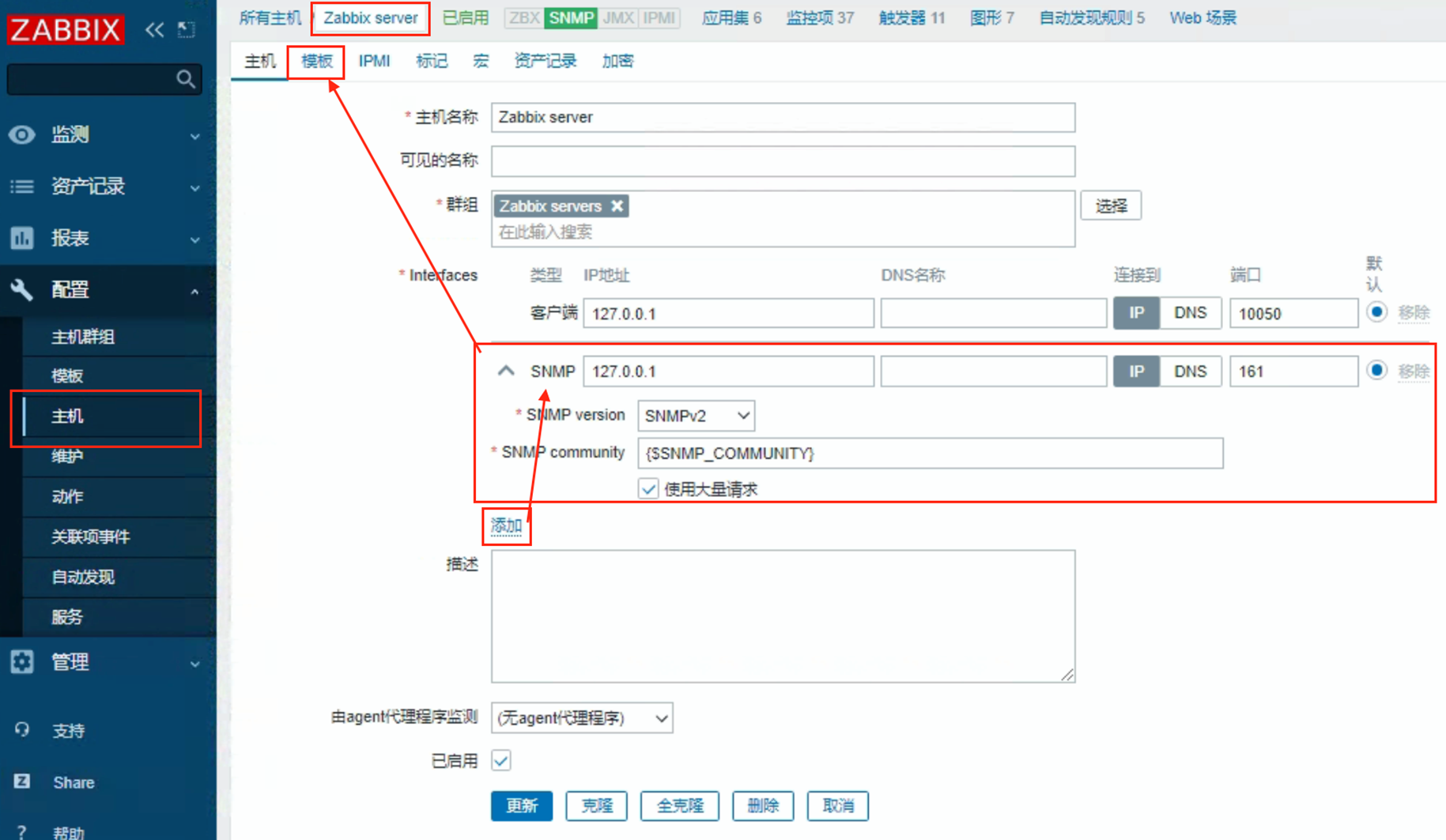Open 模板 in sidebar configuration menu
This screenshot has height=840, width=1446.
67,376
